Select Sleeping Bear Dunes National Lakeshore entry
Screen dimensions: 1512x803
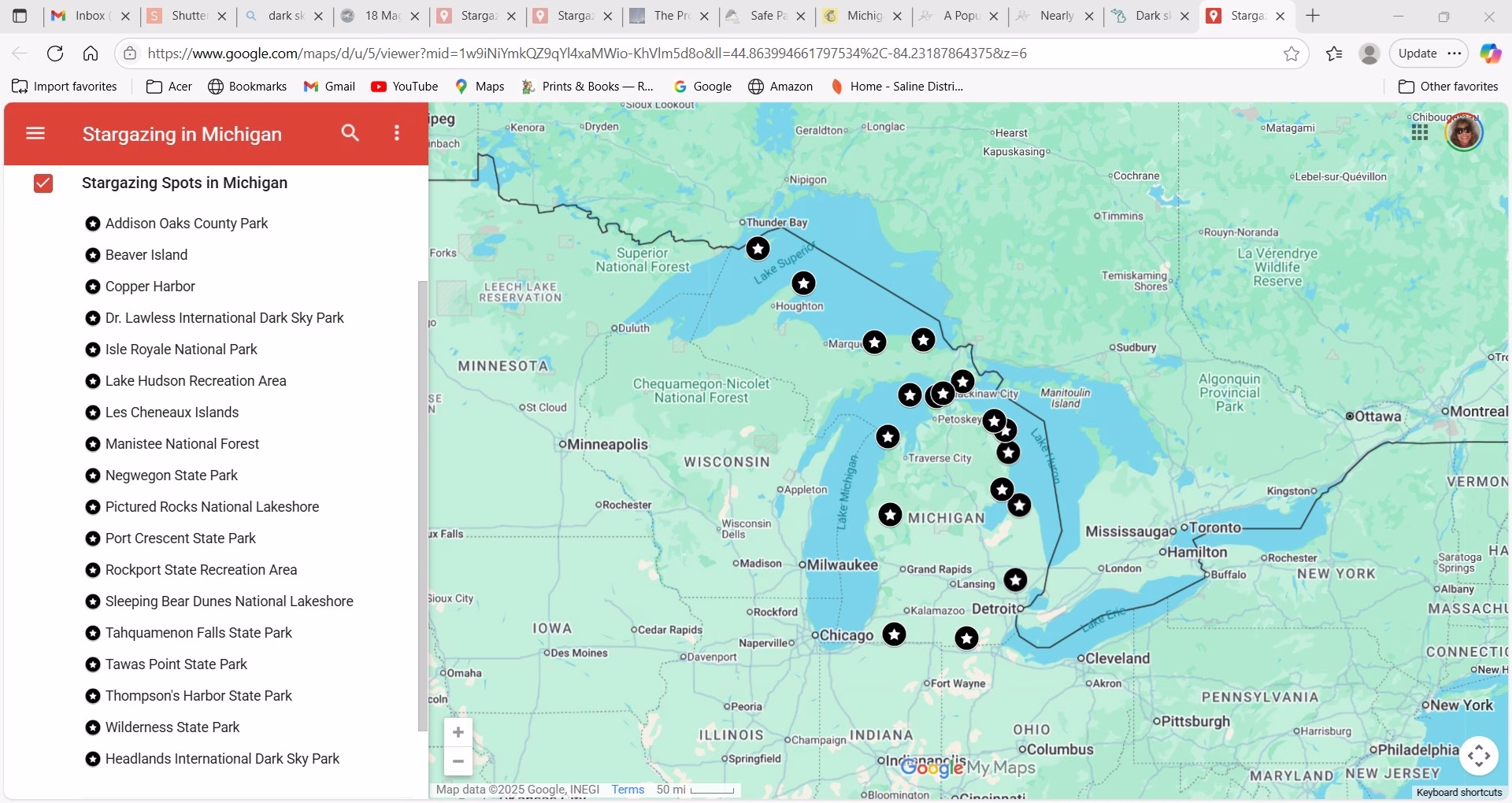229,601
